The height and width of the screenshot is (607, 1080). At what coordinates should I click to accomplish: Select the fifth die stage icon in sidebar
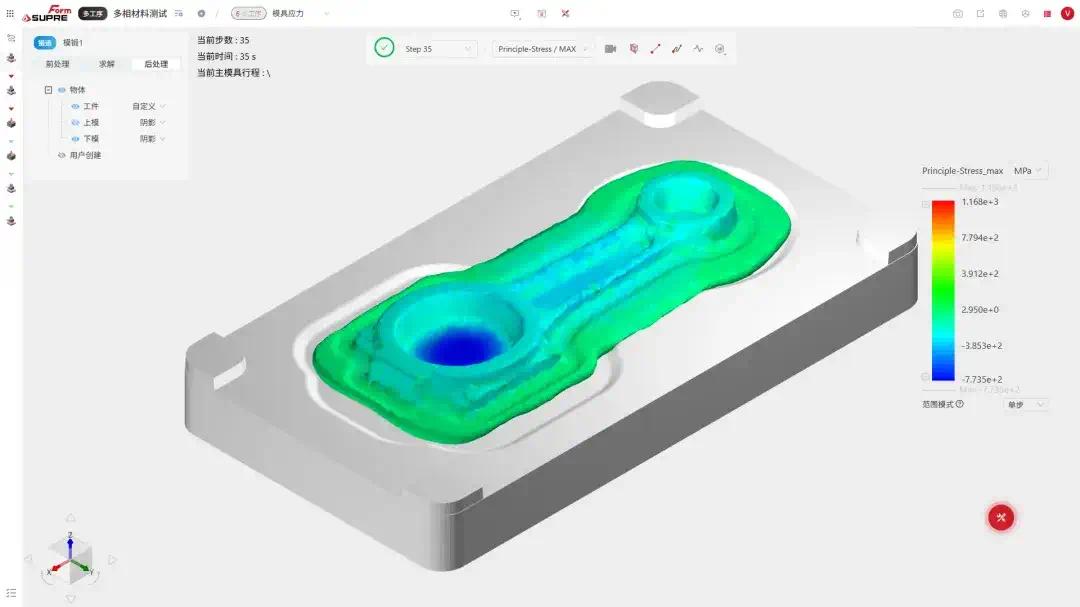(x=11, y=189)
